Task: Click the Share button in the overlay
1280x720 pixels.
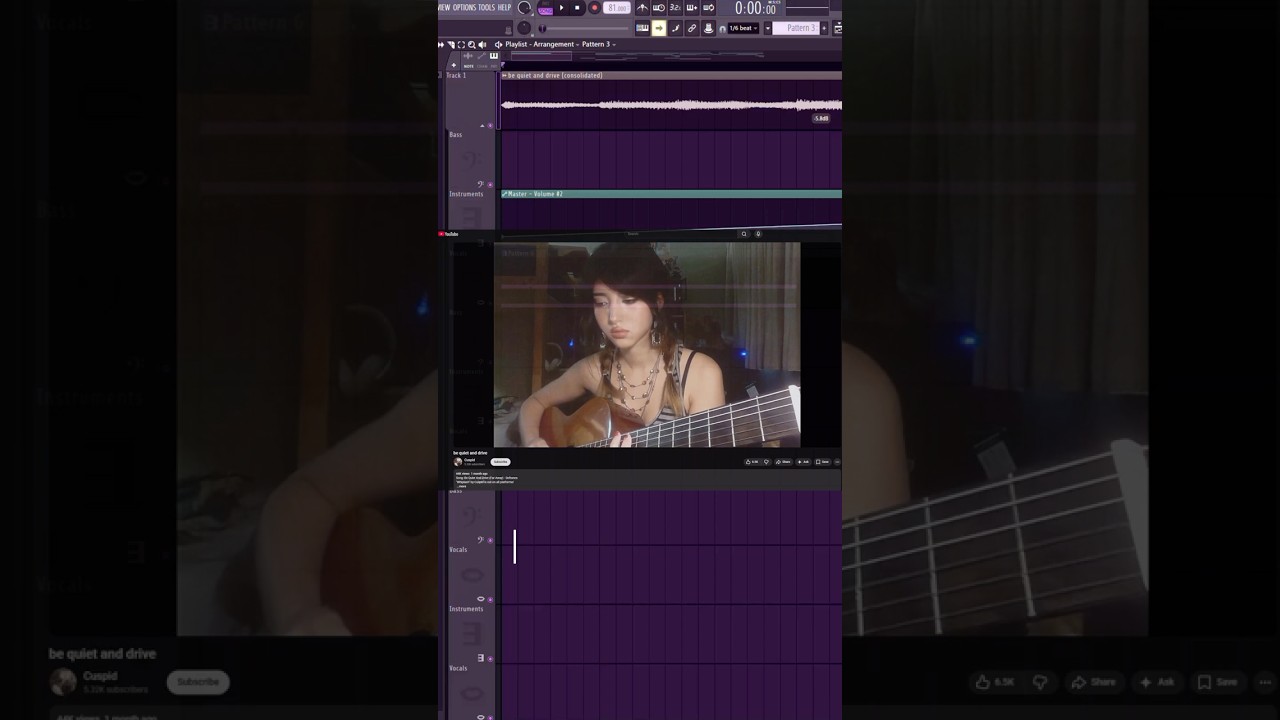Action: [x=784, y=462]
